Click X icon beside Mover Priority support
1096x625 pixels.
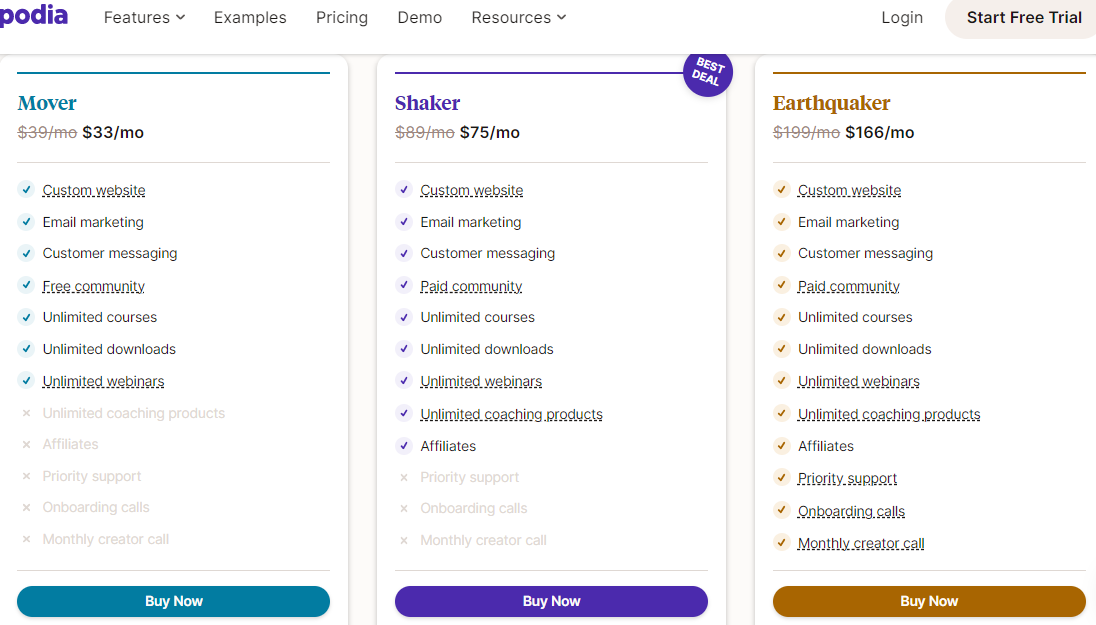26,476
